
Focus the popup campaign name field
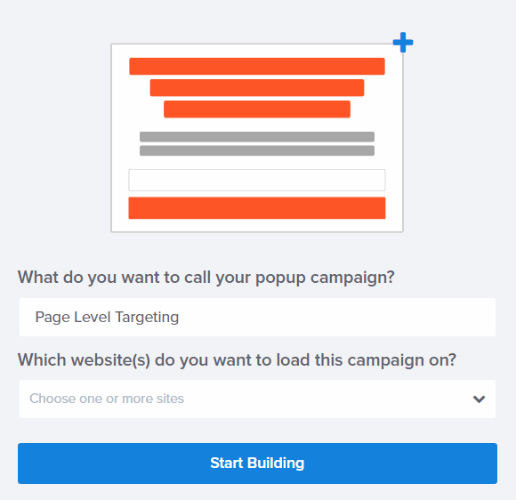pos(257,317)
